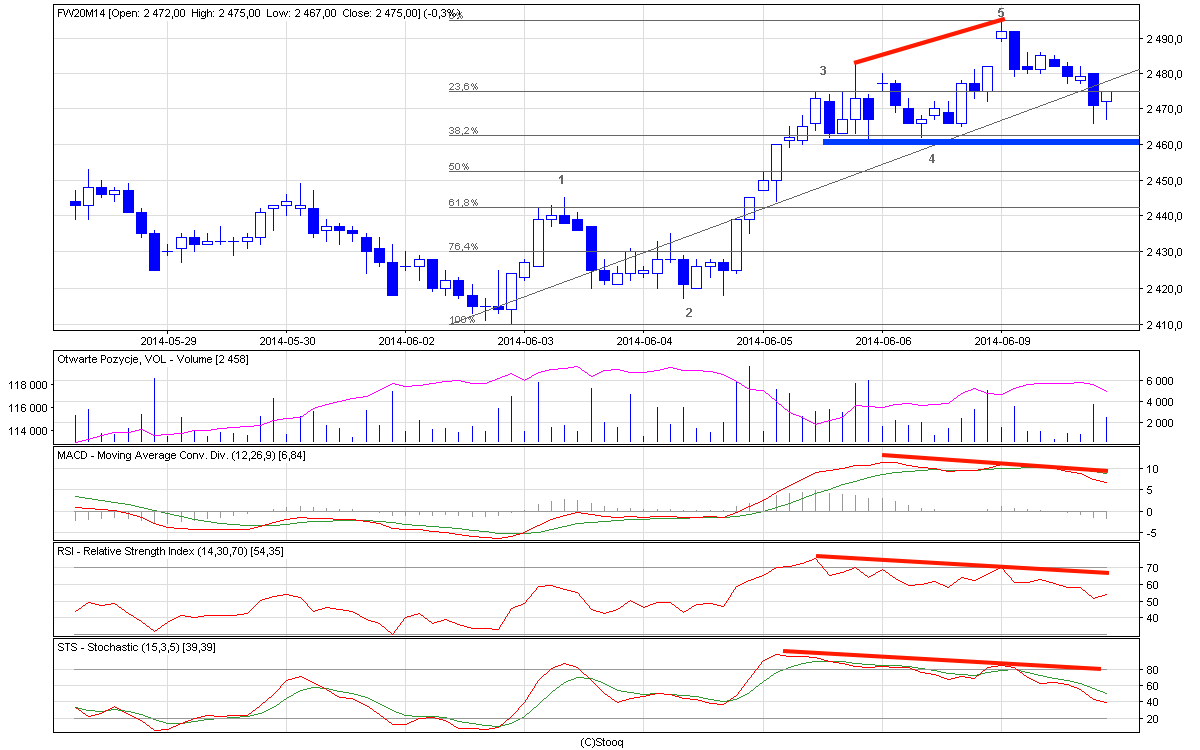Click the 50% Fibonacci level label
The height and width of the screenshot is (750, 1200).
[x=459, y=167]
